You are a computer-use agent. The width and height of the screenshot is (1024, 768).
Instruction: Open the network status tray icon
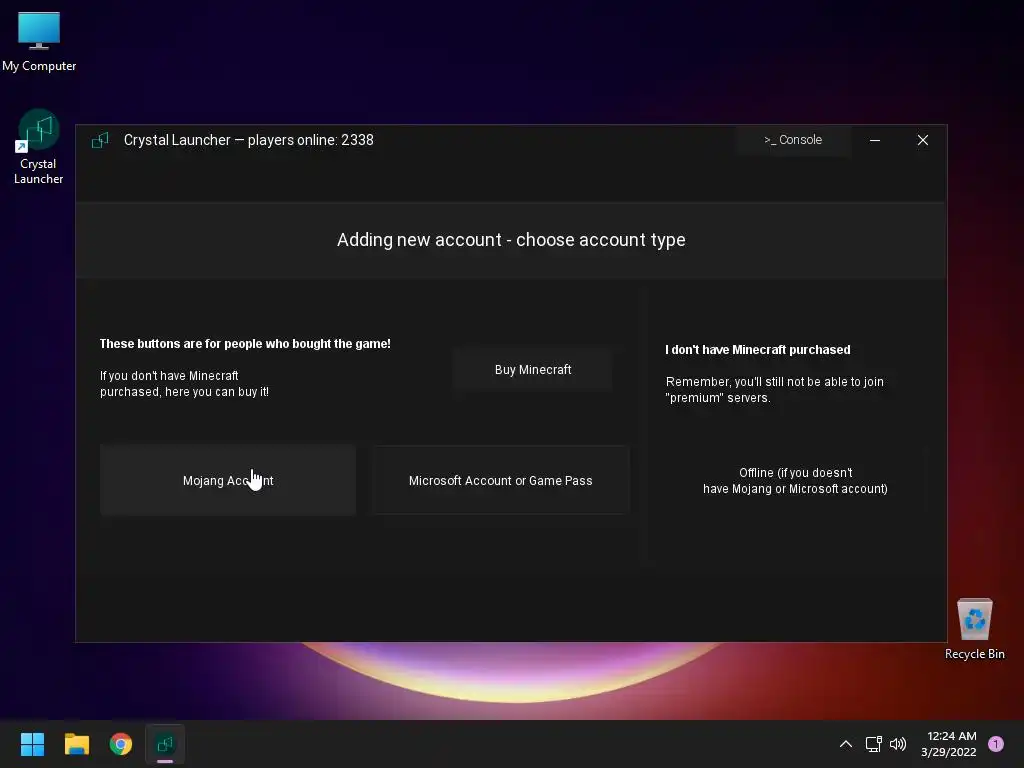click(873, 744)
